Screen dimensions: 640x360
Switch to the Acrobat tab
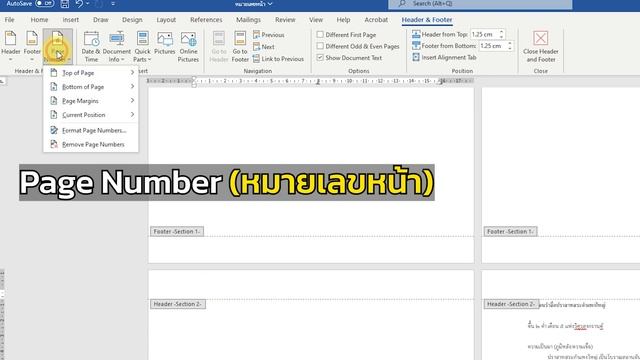376,20
